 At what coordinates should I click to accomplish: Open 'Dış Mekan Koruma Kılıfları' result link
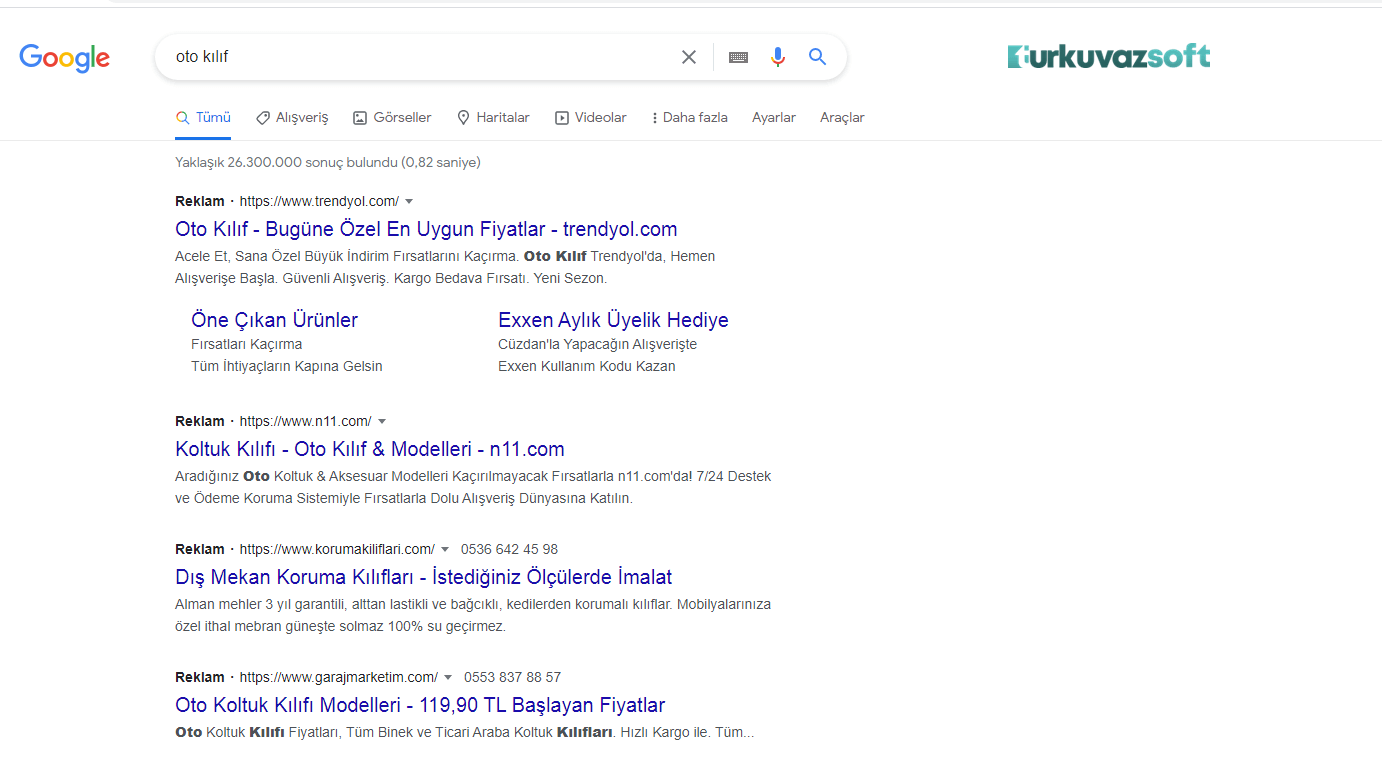coord(423,577)
